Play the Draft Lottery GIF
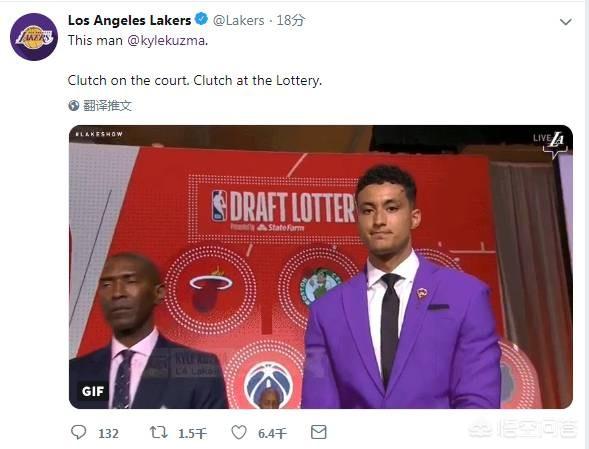Screen dimensions: 589x449 321,267
